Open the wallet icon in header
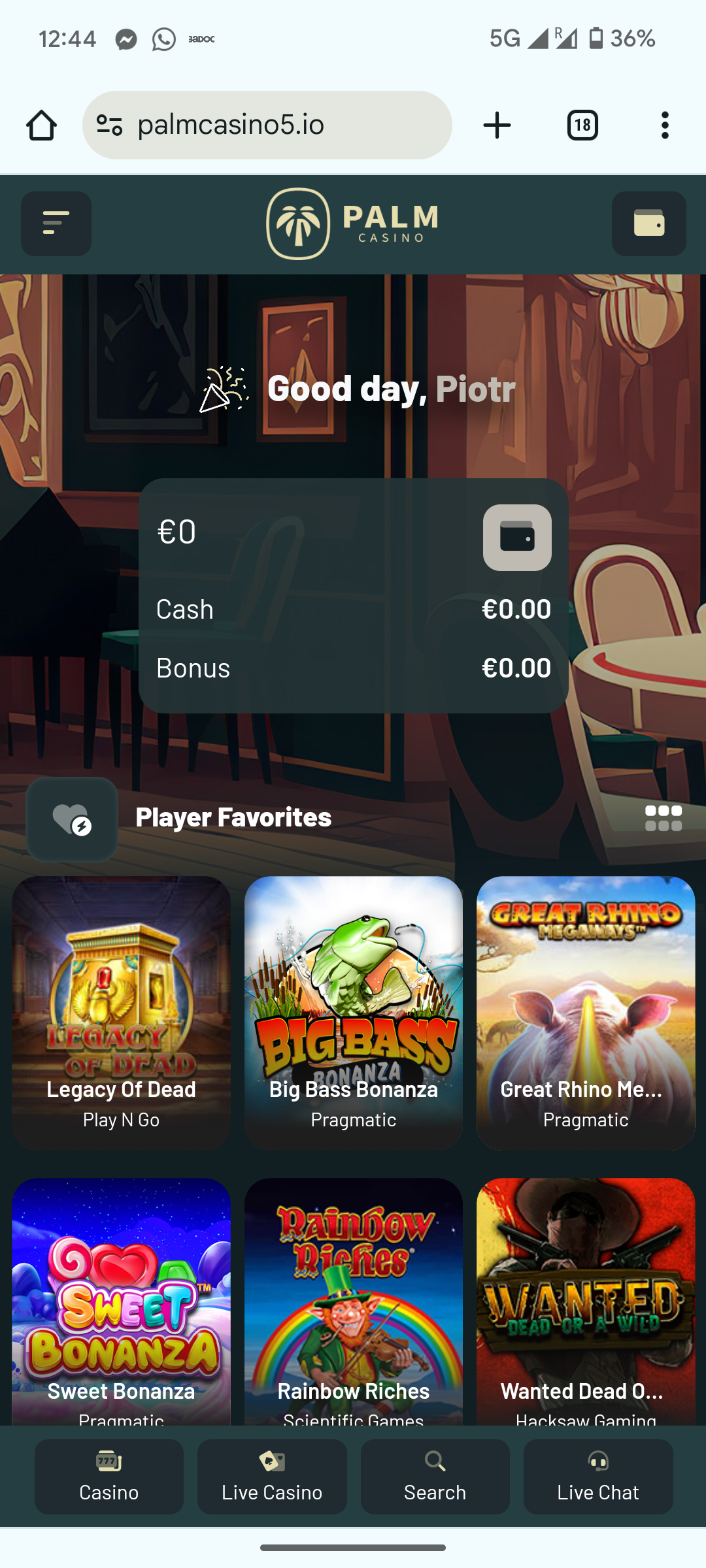The height and width of the screenshot is (1568, 706). pos(648,223)
